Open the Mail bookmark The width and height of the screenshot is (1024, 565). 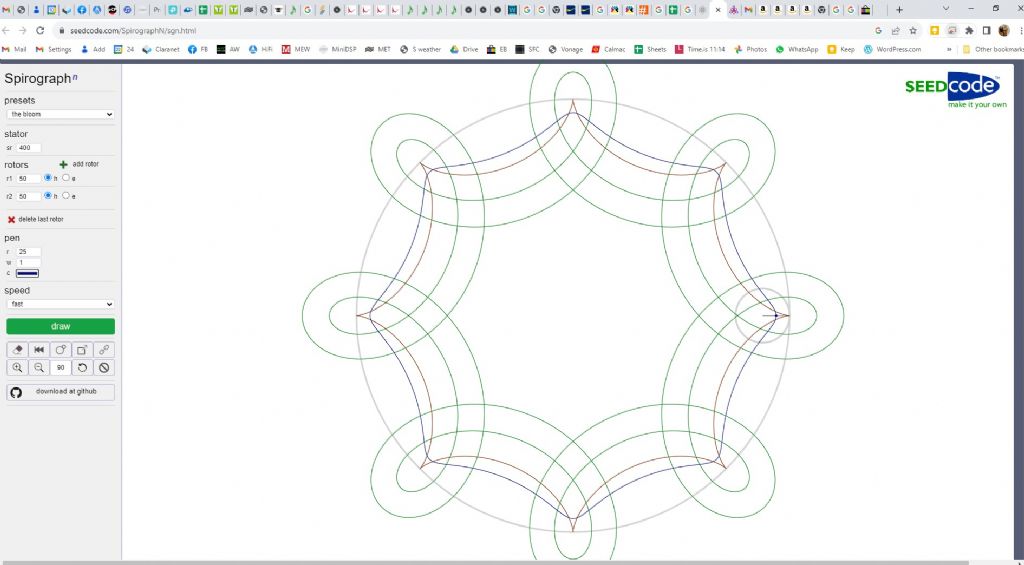(x=14, y=49)
